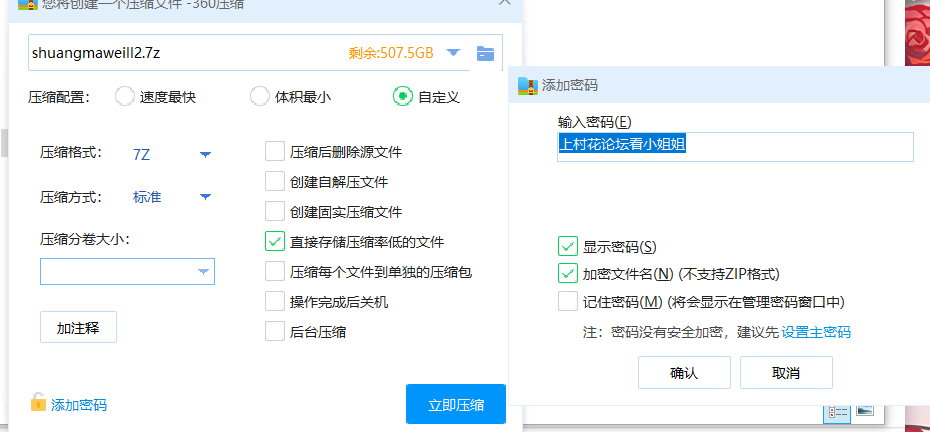
Task: Click the 剩余:507.5GB free space text
Action: [391, 53]
